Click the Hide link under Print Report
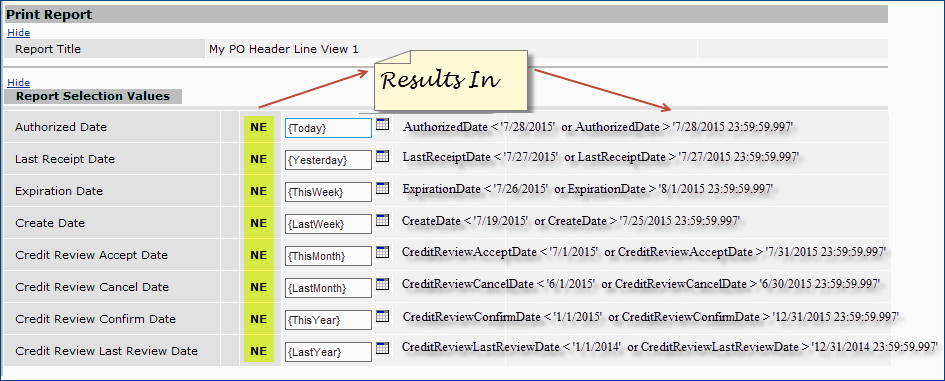 pos(19,33)
